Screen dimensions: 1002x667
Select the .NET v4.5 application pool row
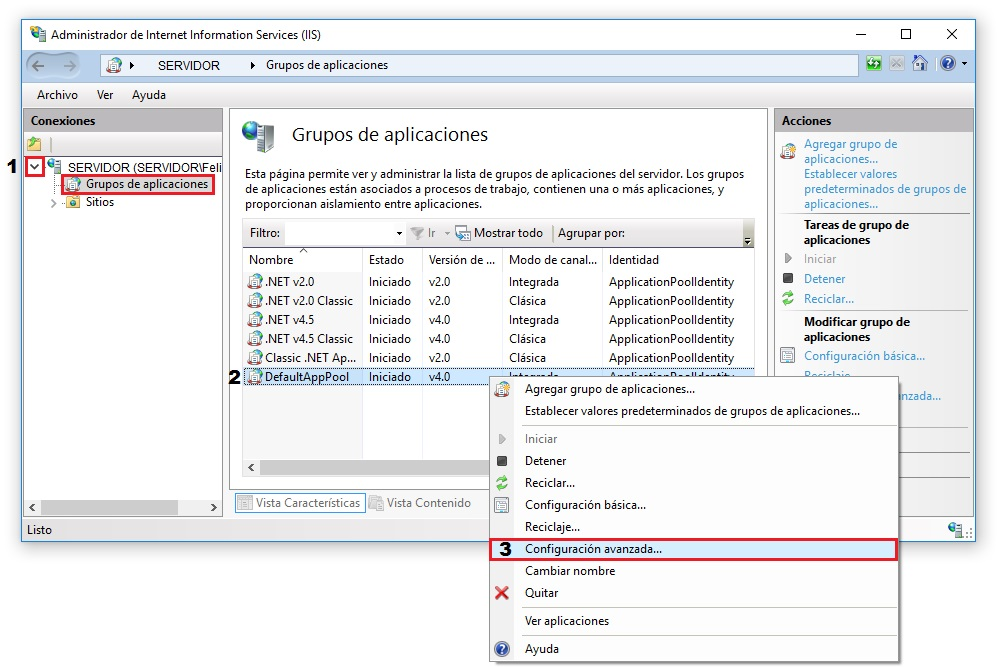click(x=498, y=319)
